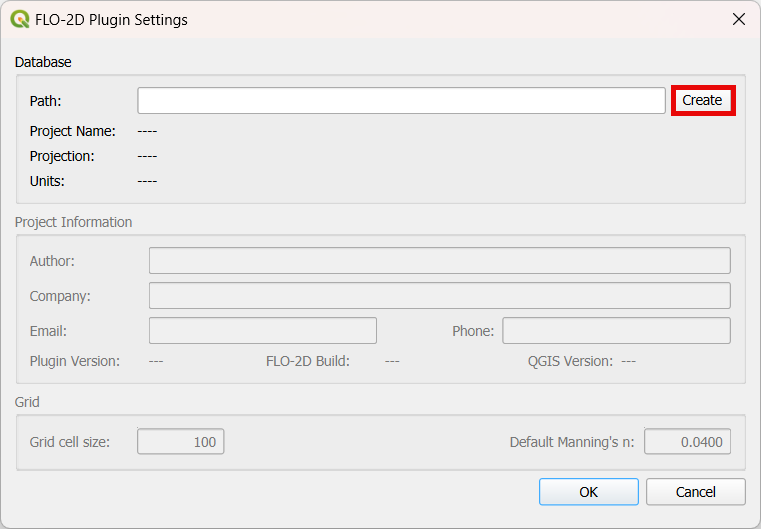This screenshot has height=529, width=761.
Task: Click the Phone number field
Action: tap(616, 331)
